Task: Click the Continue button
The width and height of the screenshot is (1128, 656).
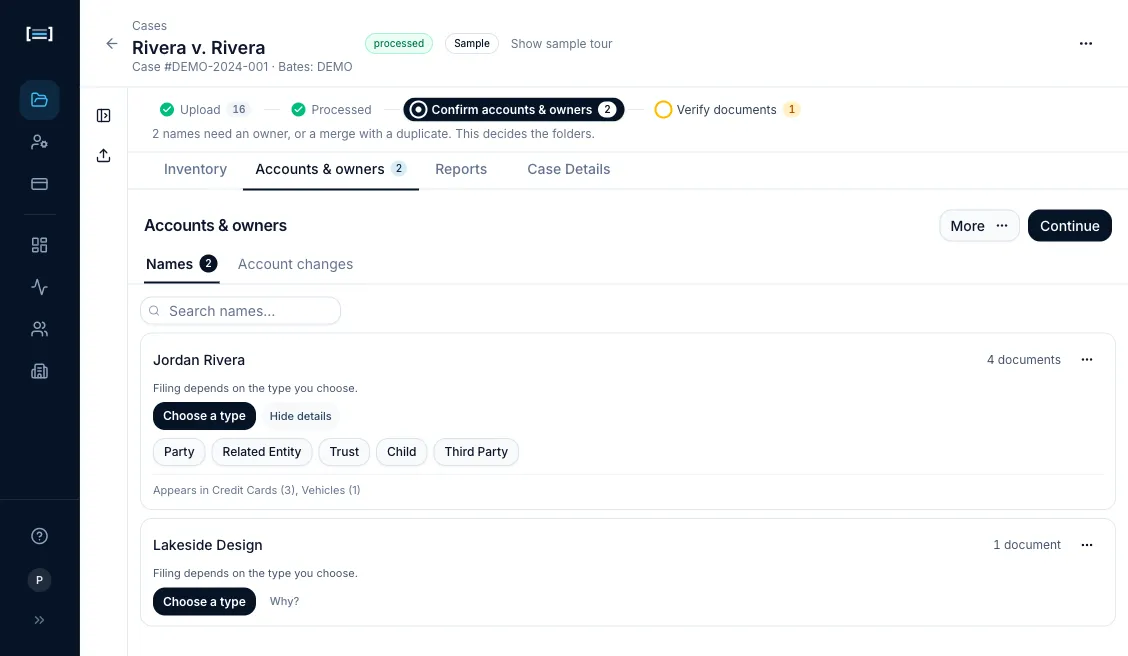Action: (1069, 226)
